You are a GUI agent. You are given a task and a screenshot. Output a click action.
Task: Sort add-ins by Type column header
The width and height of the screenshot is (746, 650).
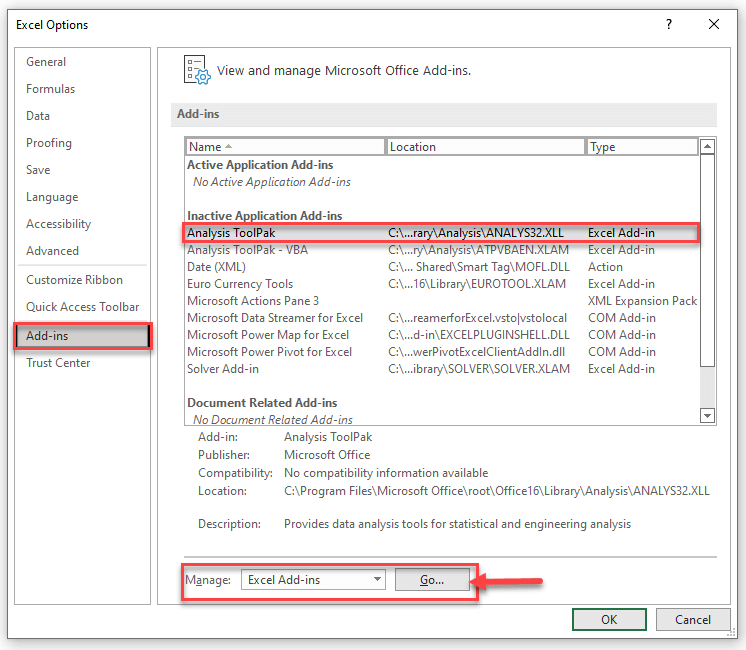pyautogui.click(x=642, y=147)
